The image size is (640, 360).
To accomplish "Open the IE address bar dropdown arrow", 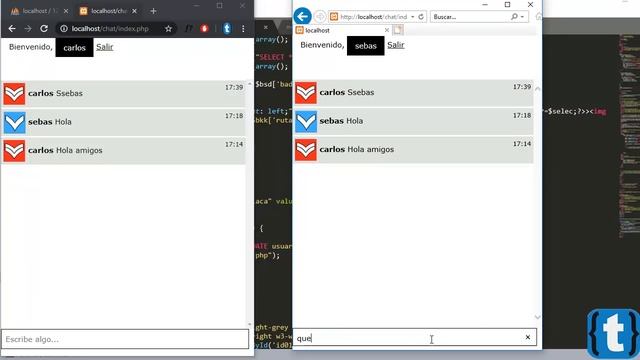I will pyautogui.click(x=413, y=17).
